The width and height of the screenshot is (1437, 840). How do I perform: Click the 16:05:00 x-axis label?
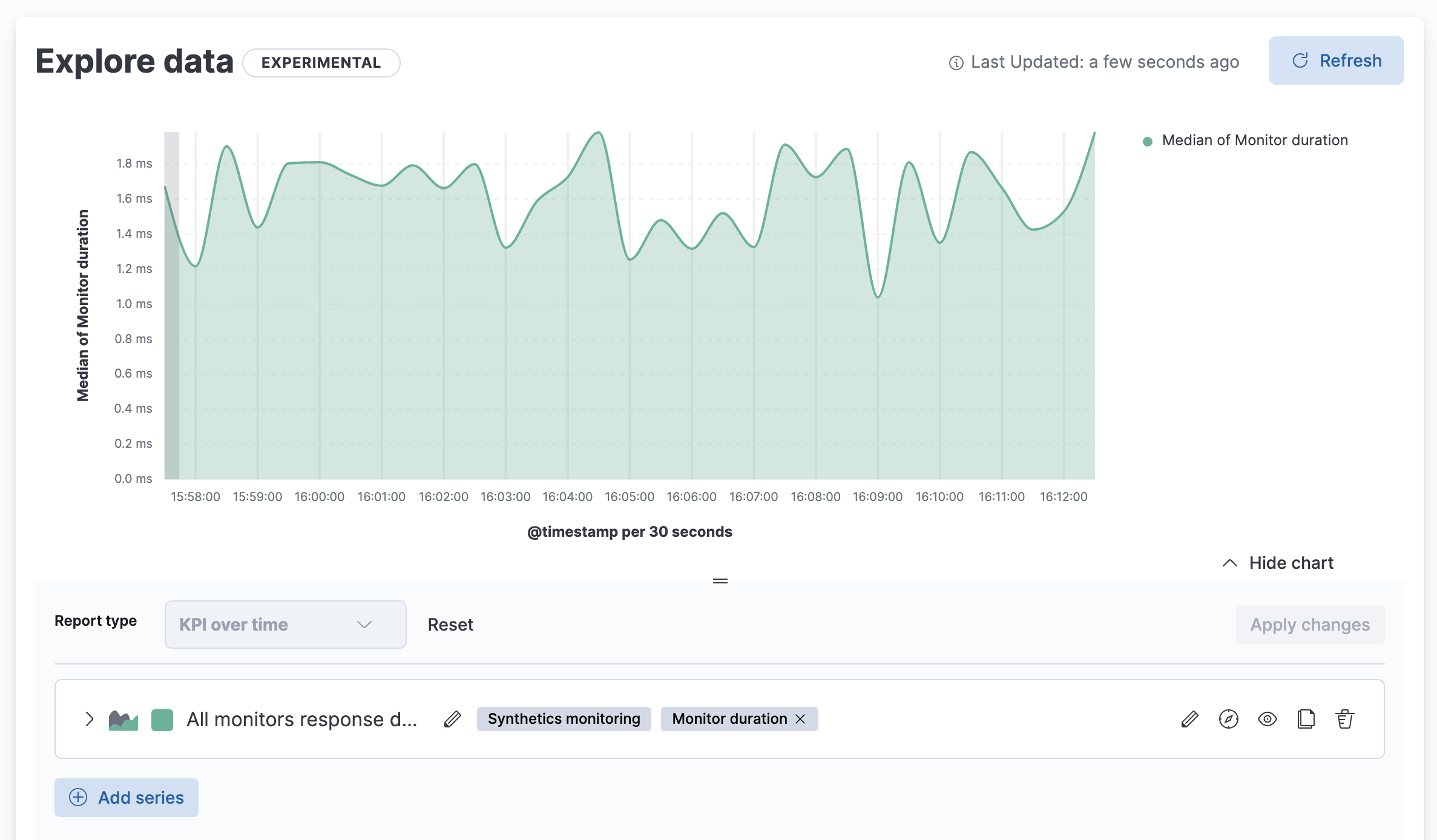[x=630, y=497]
